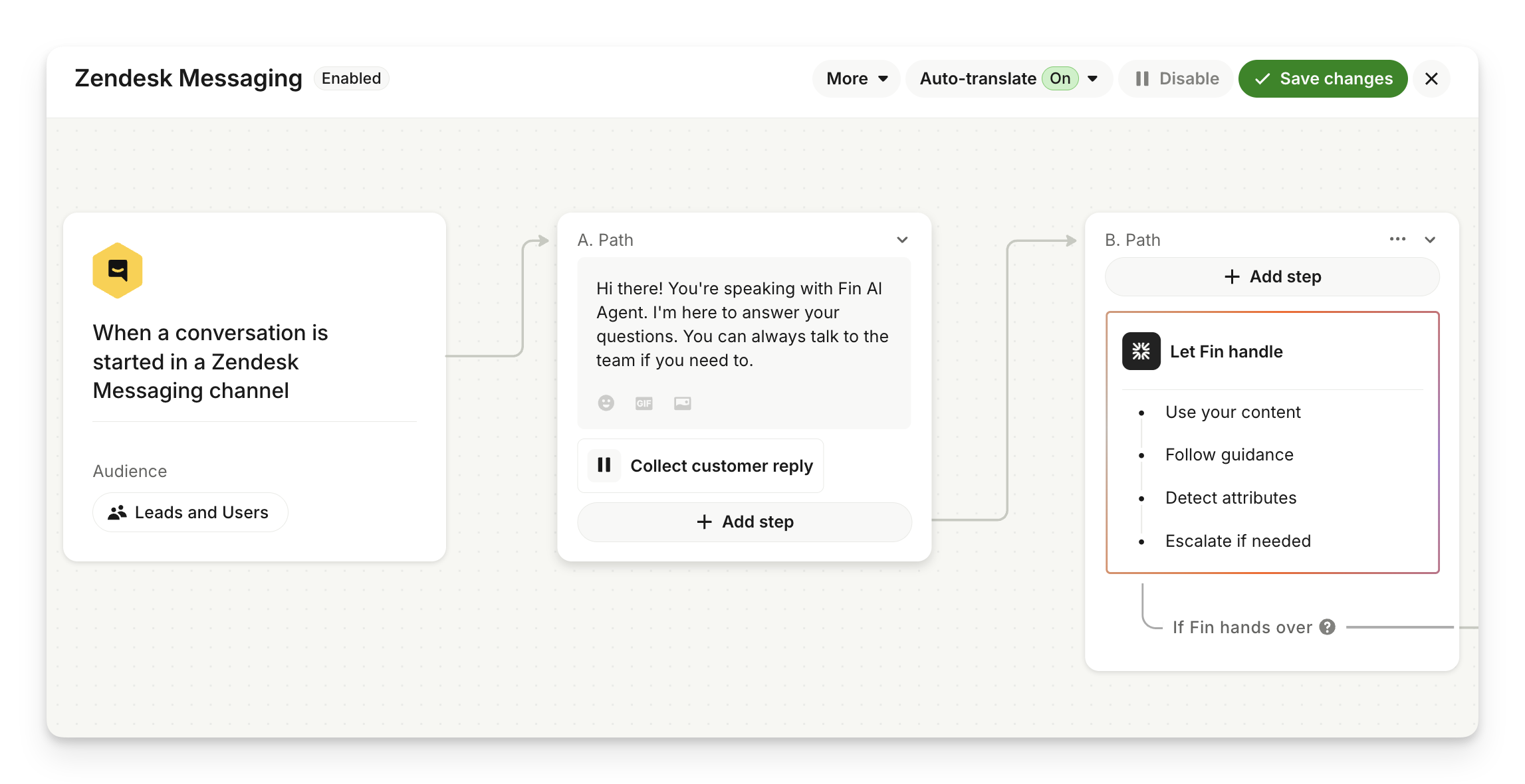1525x784 pixels.
Task: Click the Fin logo icon
Action: coord(1141,351)
